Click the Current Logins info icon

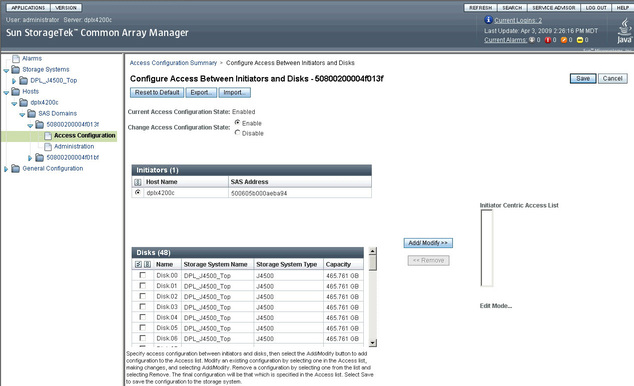pos(488,20)
